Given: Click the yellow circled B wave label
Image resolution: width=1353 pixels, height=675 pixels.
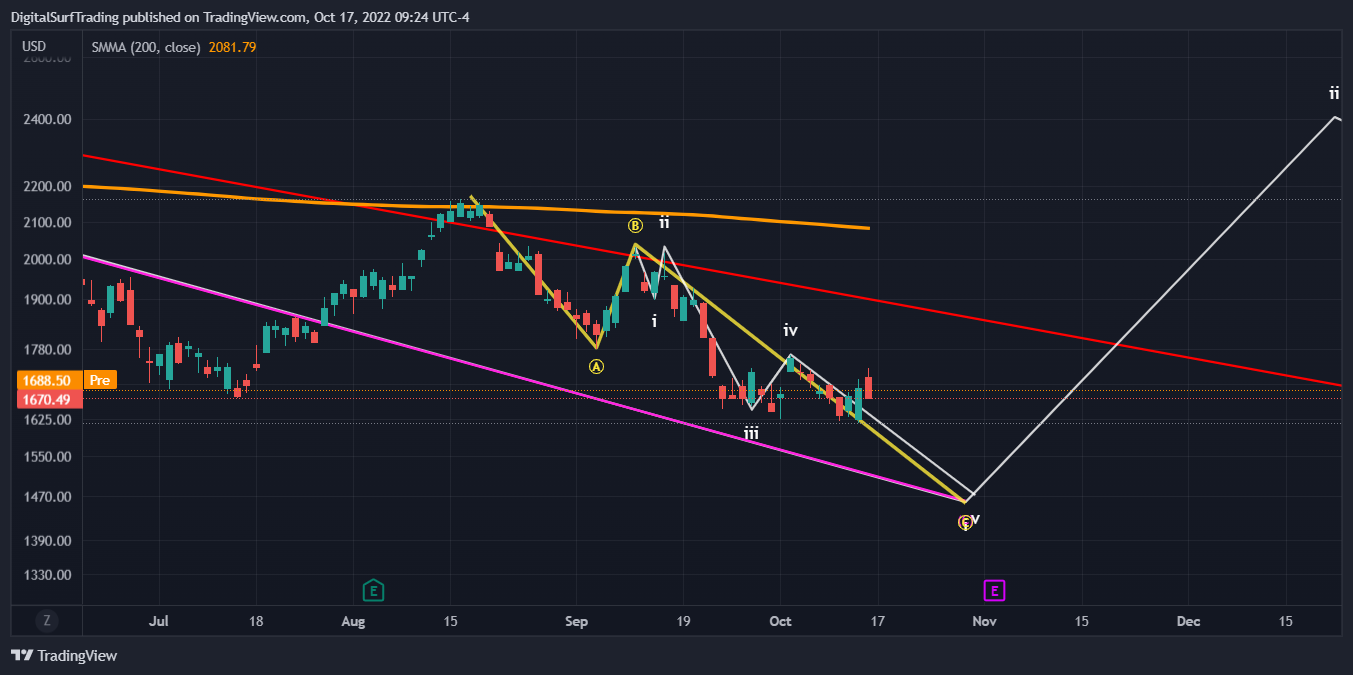Looking at the screenshot, I should [635, 225].
